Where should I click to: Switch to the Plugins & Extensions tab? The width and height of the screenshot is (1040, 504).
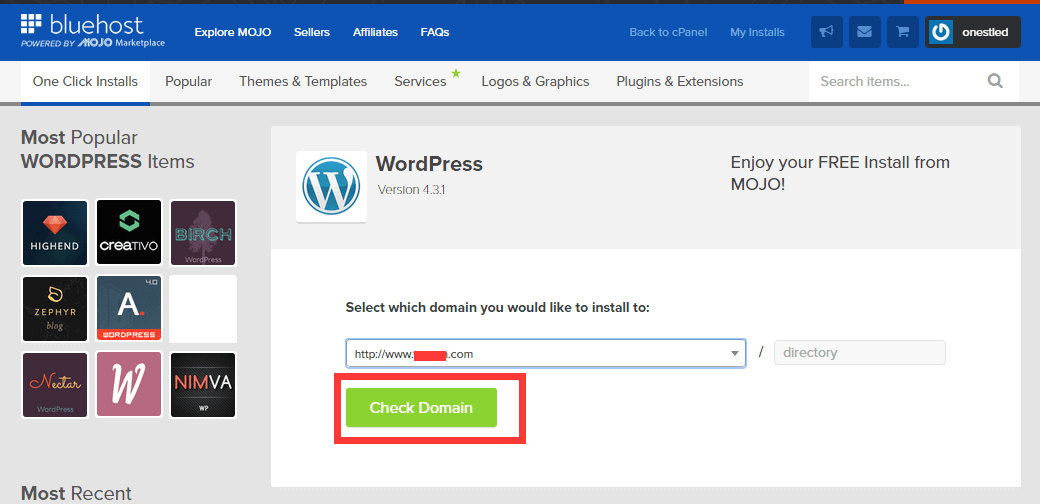(680, 82)
